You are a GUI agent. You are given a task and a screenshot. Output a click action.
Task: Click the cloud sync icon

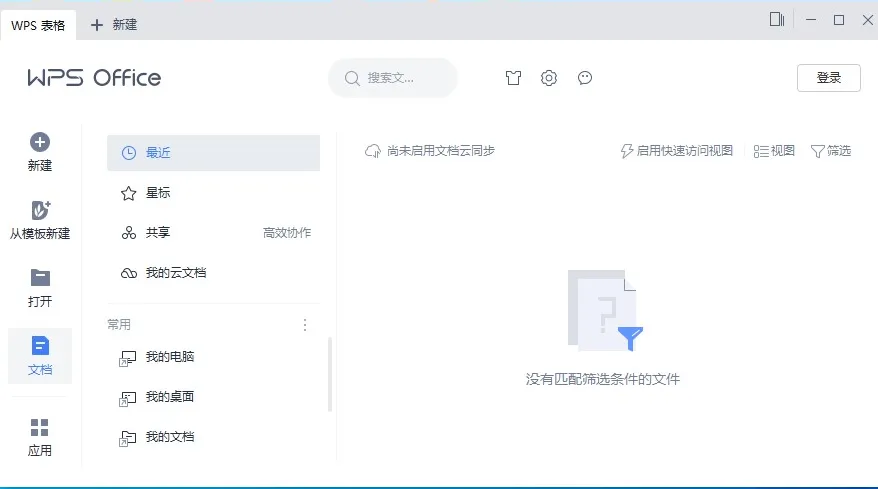click(x=373, y=151)
